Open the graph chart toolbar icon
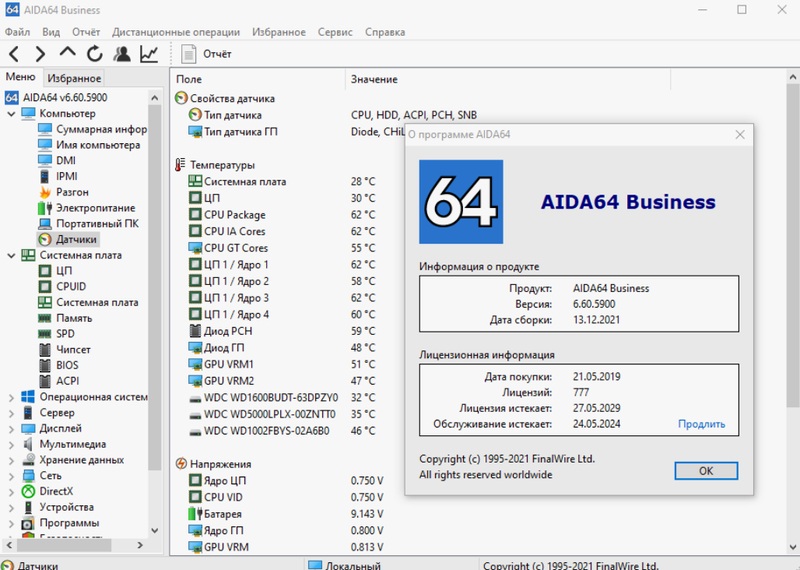Image resolution: width=800 pixels, height=570 pixels. tap(149, 54)
